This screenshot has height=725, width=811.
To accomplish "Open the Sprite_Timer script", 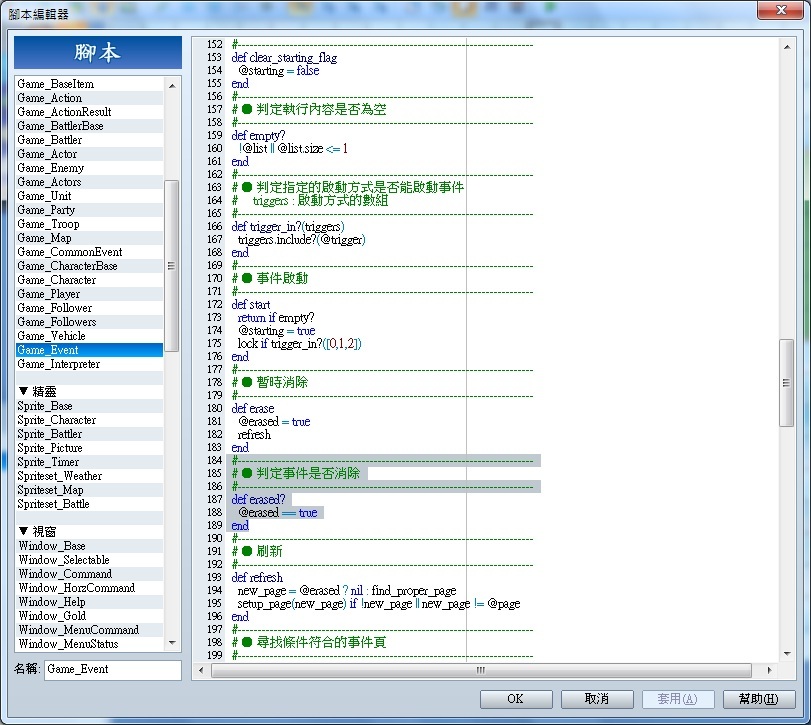I will 89,462.
